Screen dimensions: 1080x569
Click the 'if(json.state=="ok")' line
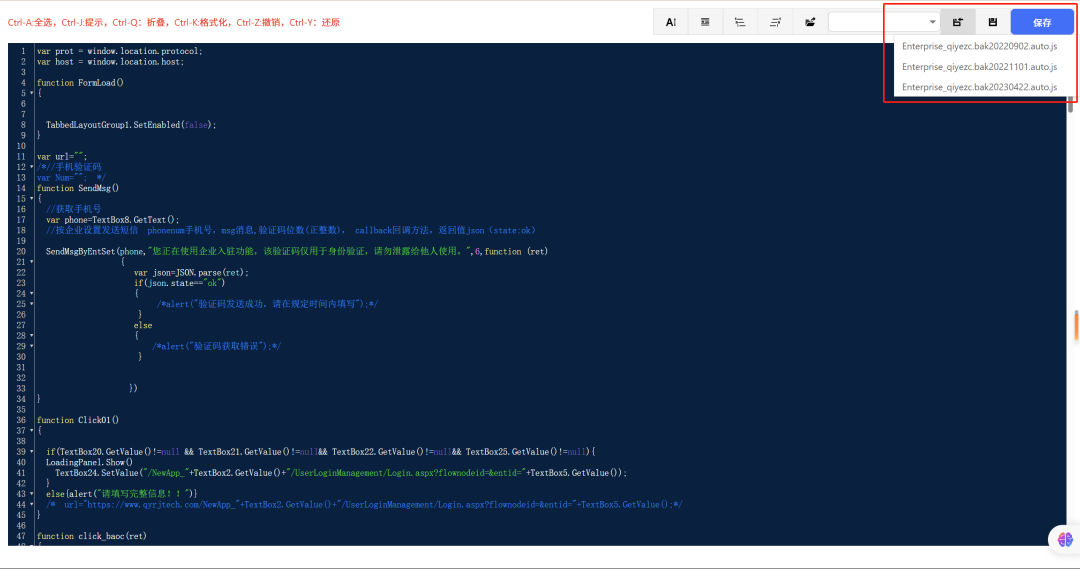pyautogui.click(x=180, y=282)
